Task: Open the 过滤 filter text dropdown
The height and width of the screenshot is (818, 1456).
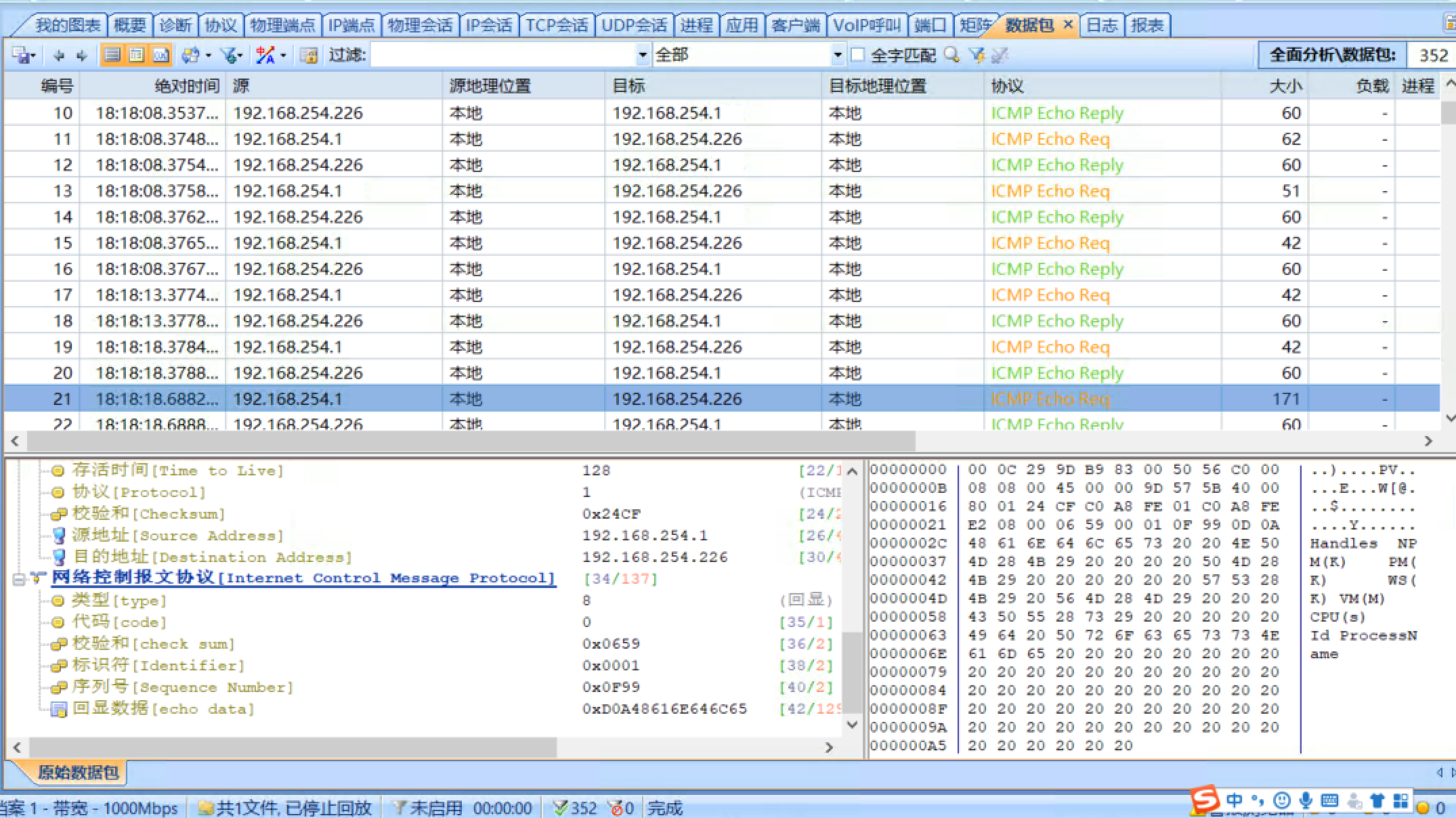Action: click(642, 55)
